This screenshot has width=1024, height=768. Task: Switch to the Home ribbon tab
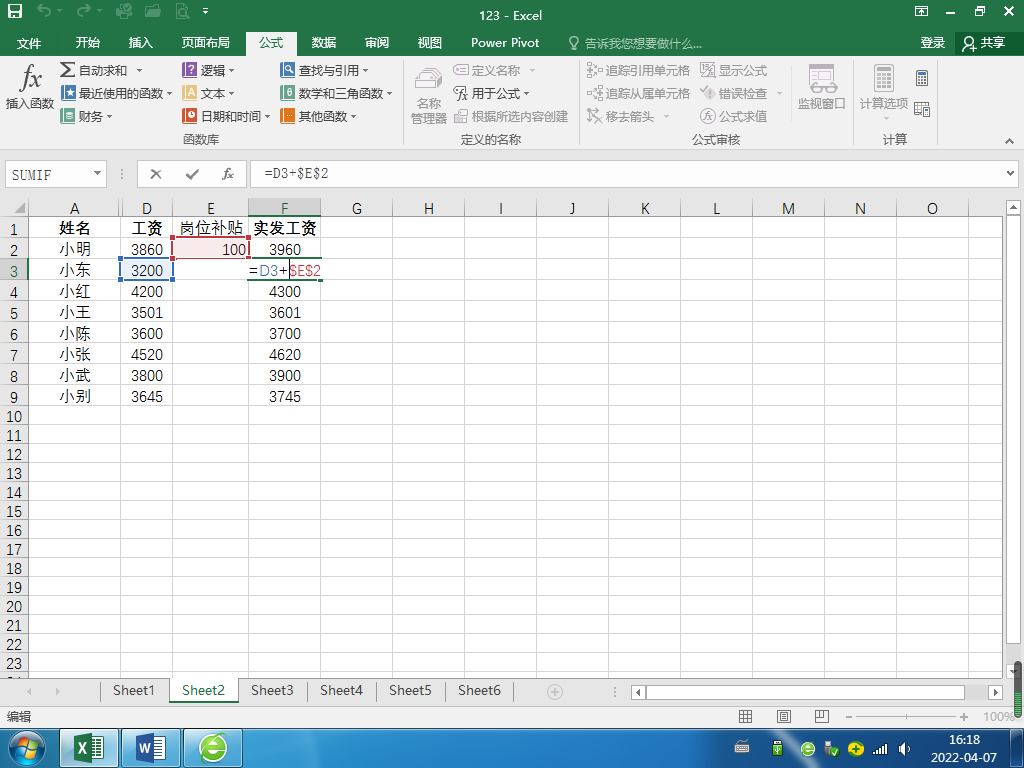(88, 43)
